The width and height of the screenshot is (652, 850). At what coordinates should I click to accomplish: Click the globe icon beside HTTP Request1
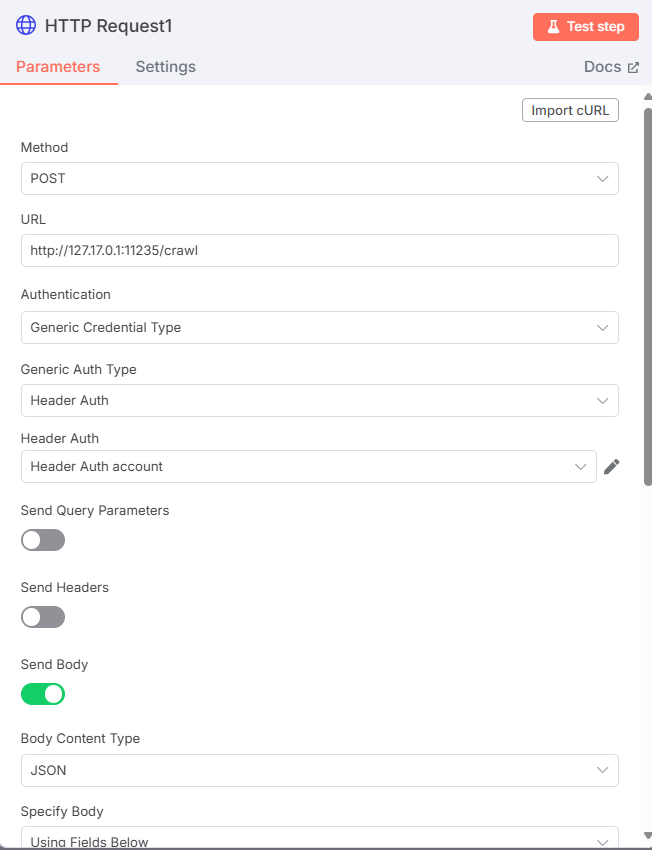click(26, 26)
